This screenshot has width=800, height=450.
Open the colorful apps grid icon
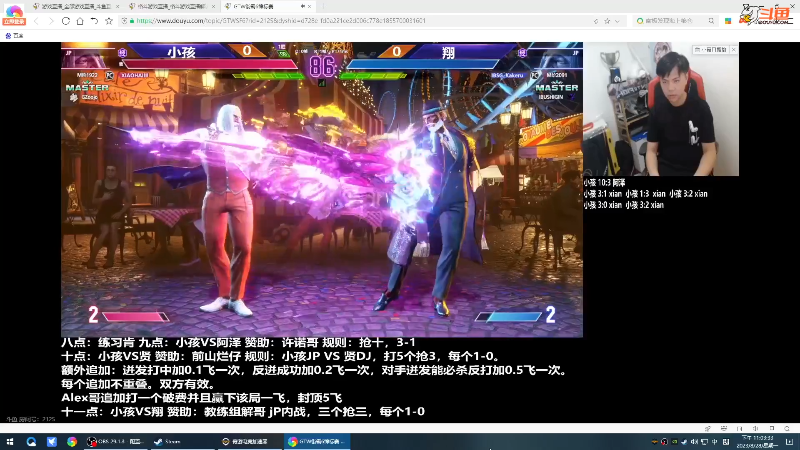pos(728,21)
